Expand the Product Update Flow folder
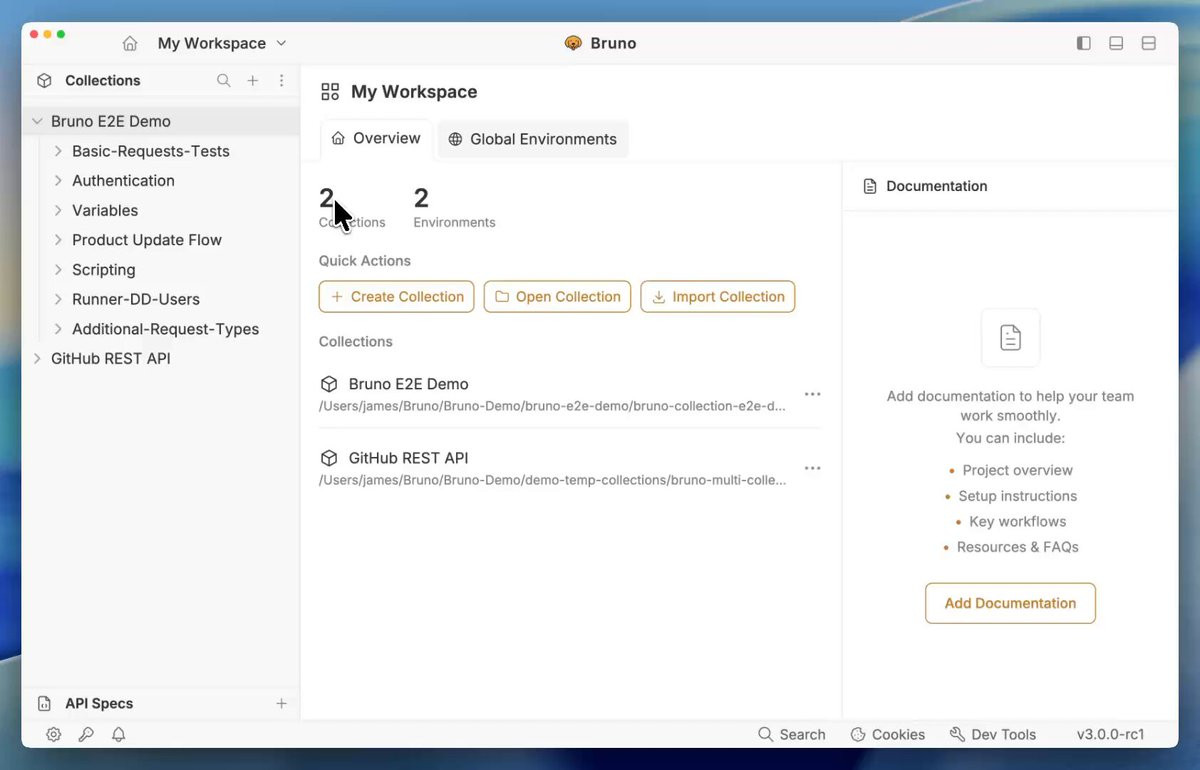 [x=58, y=240]
